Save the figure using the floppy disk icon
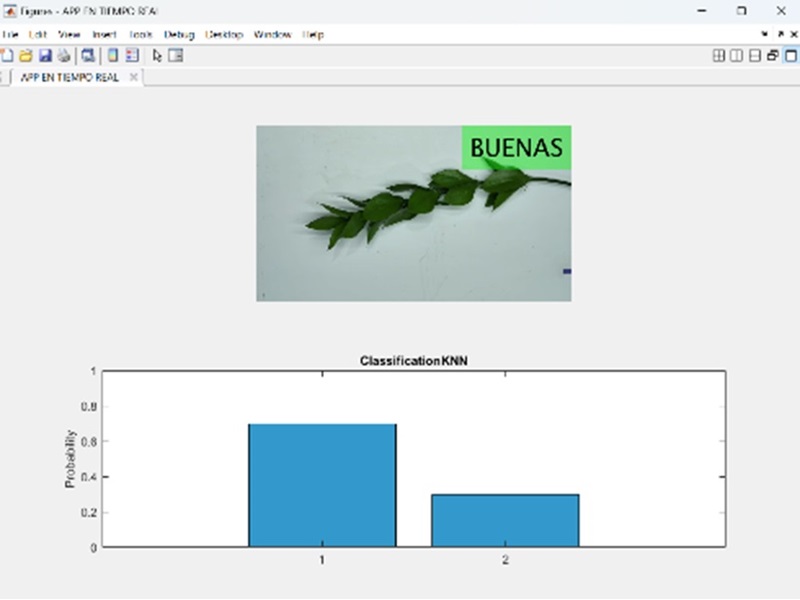 (x=45, y=56)
